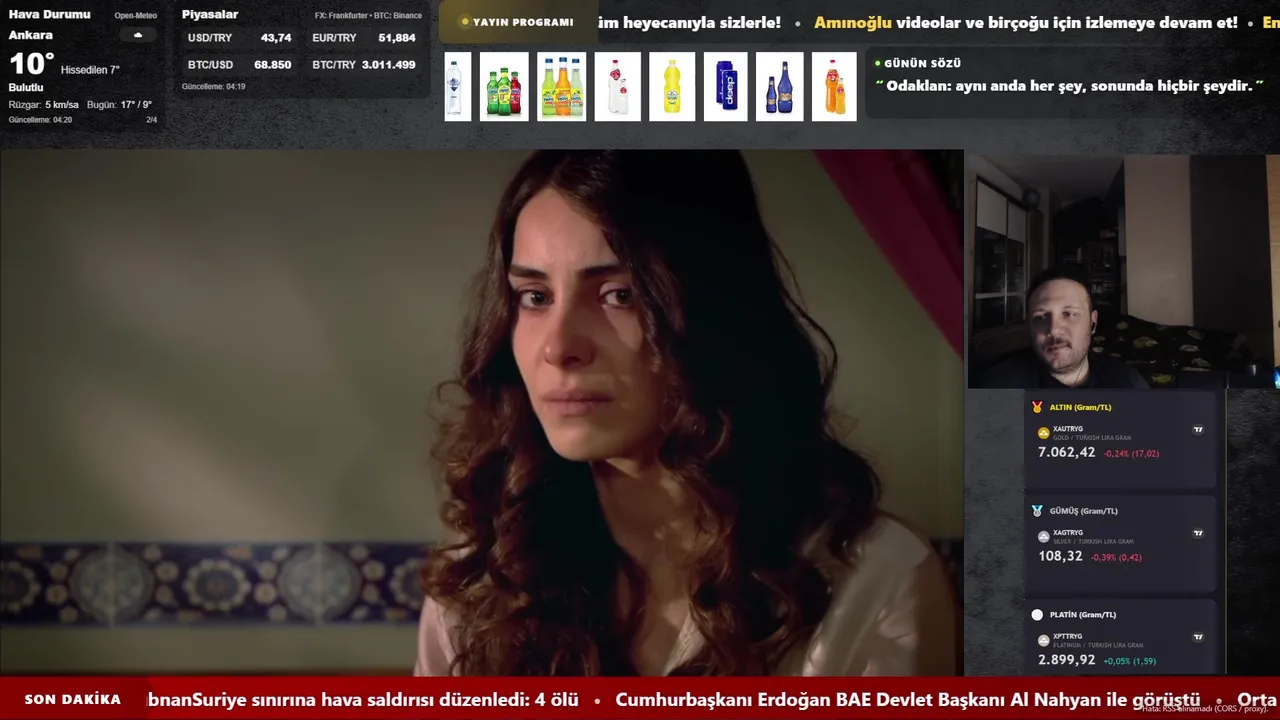Click the markets Güncelleme: 04:19 timestamp
Image resolution: width=1280 pixels, height=720 pixels.
pos(214,87)
